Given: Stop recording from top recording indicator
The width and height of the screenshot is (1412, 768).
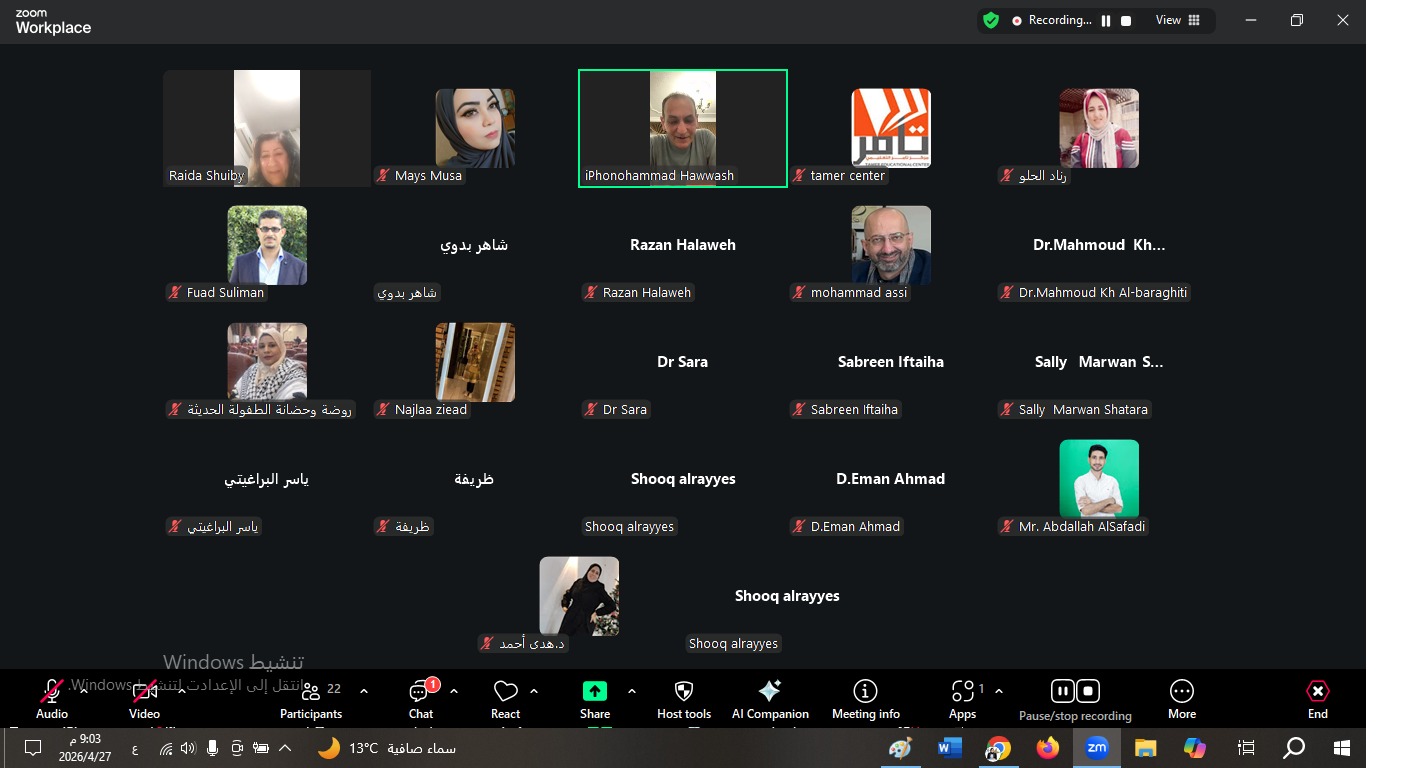Looking at the screenshot, I should [x=1126, y=20].
